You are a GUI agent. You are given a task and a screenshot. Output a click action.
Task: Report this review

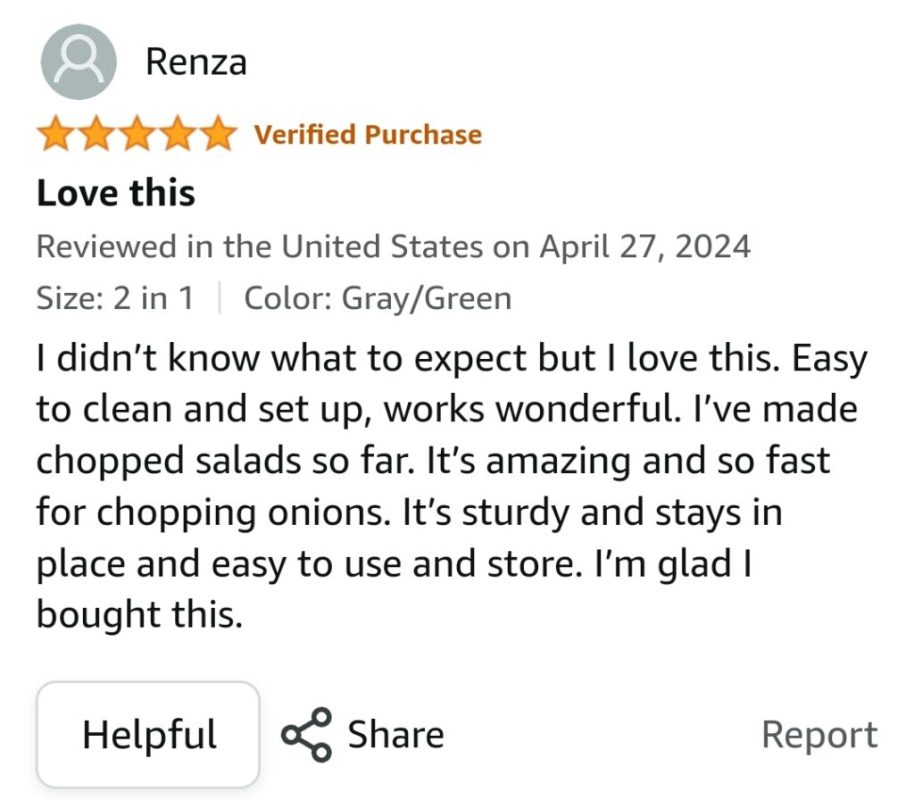click(x=820, y=735)
